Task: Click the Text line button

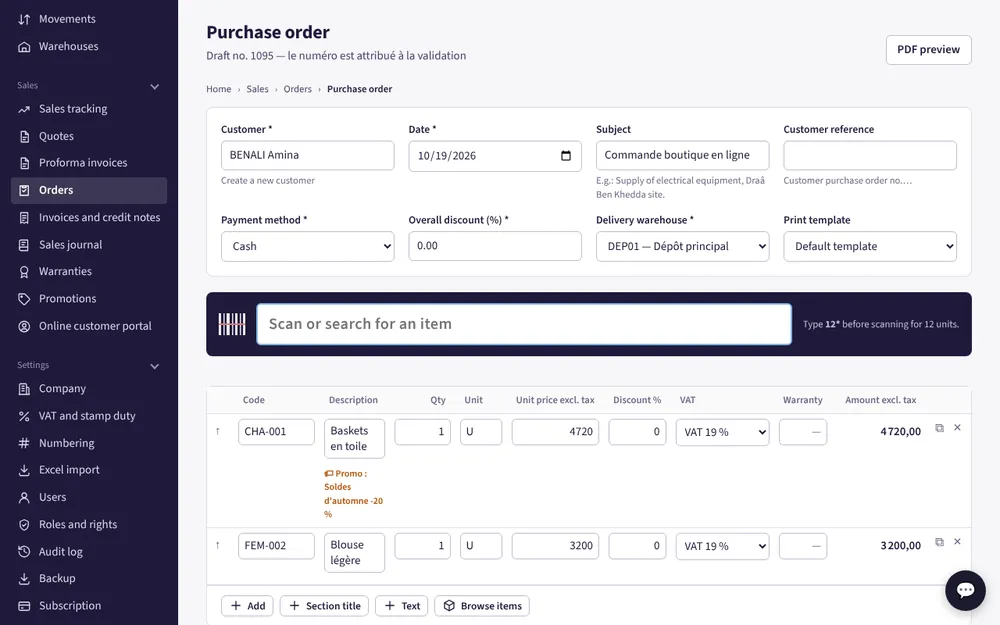Action: [x=402, y=606]
